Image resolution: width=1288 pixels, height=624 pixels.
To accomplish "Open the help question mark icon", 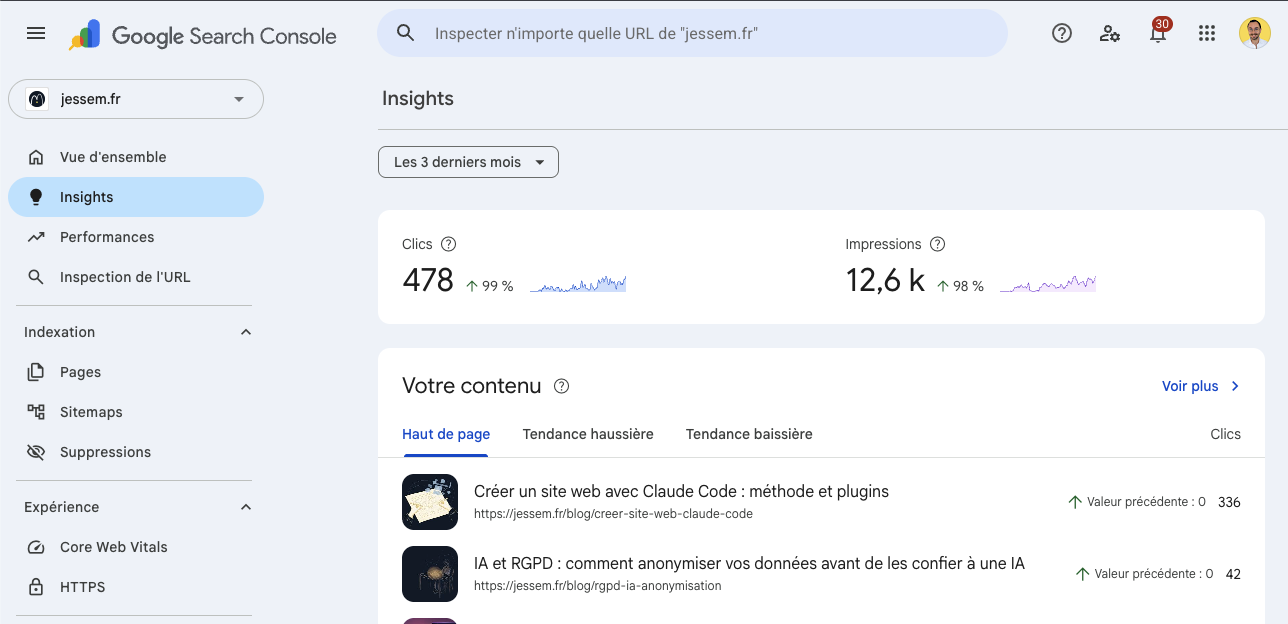I will click(1062, 33).
